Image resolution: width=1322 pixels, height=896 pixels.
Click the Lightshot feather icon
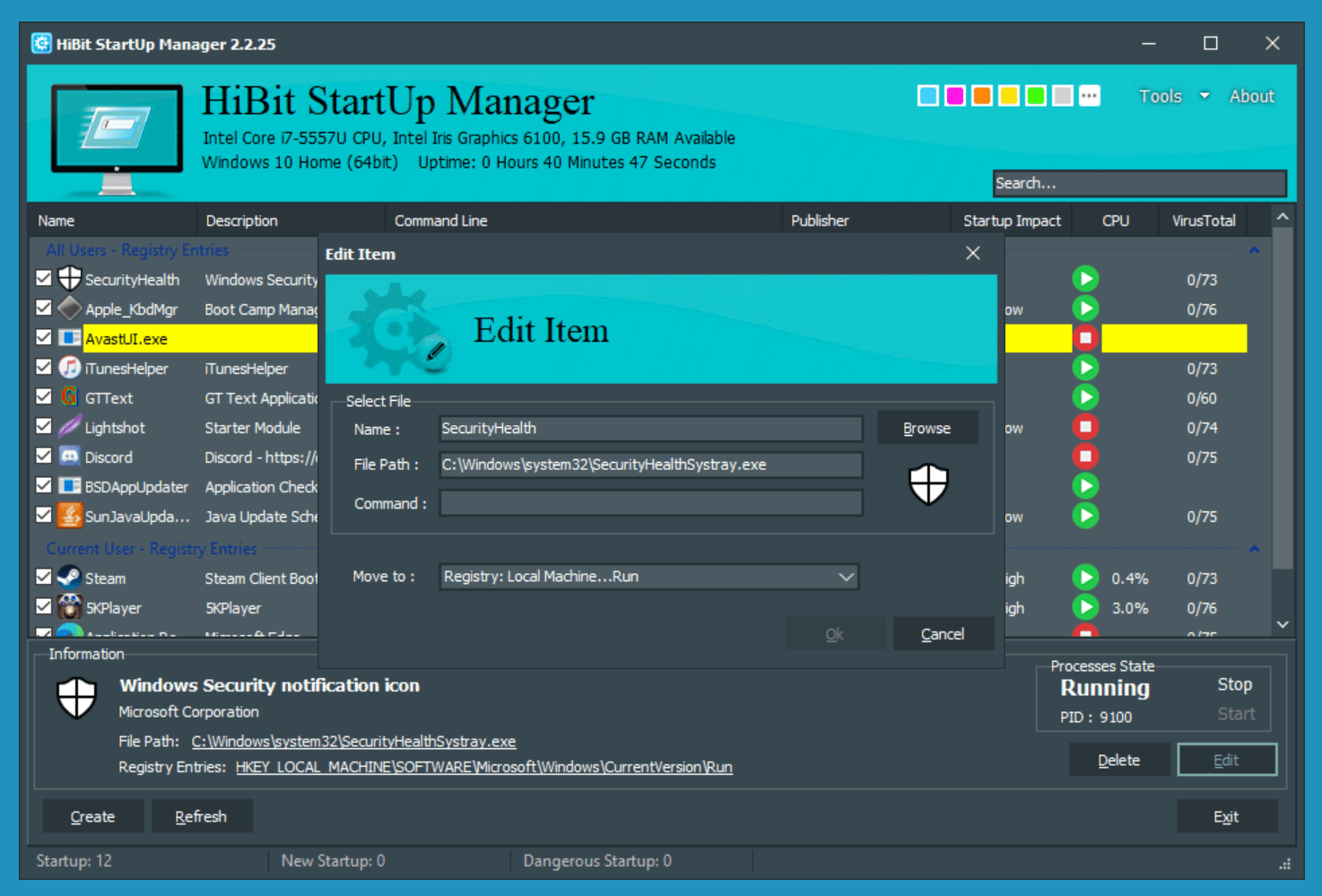(70, 427)
